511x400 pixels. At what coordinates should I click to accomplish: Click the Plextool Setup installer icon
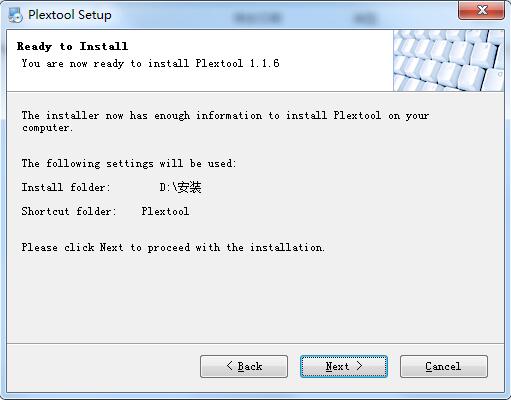tap(15, 15)
